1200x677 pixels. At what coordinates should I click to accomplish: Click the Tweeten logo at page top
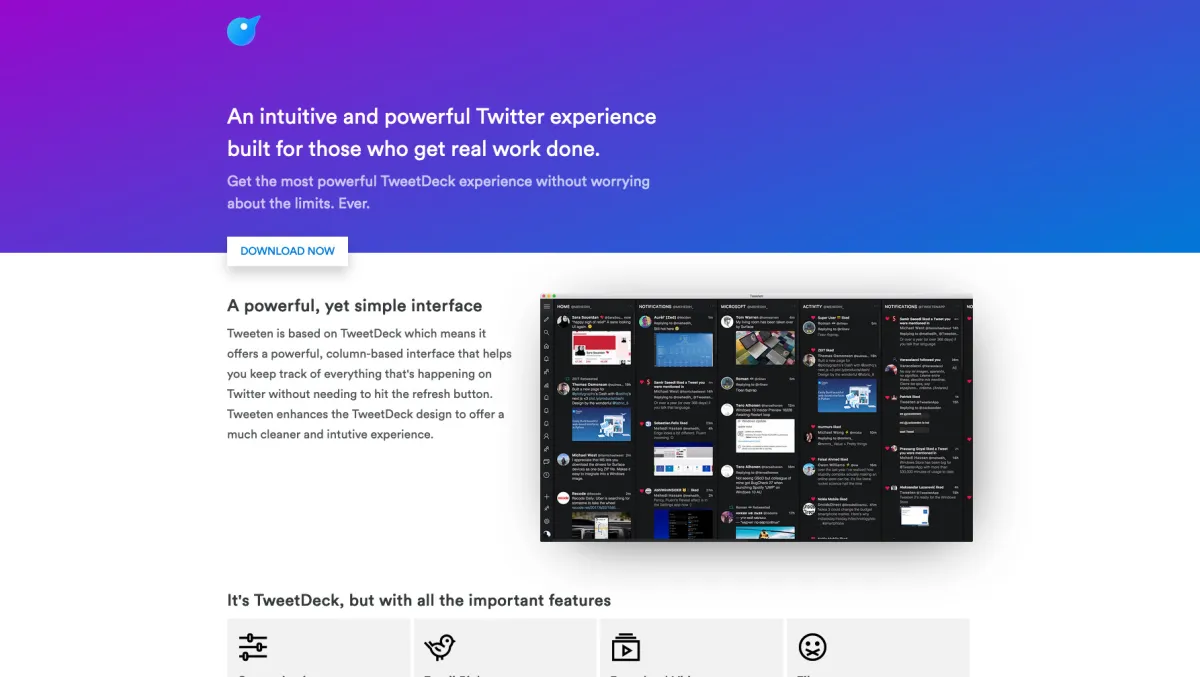[x=244, y=31]
